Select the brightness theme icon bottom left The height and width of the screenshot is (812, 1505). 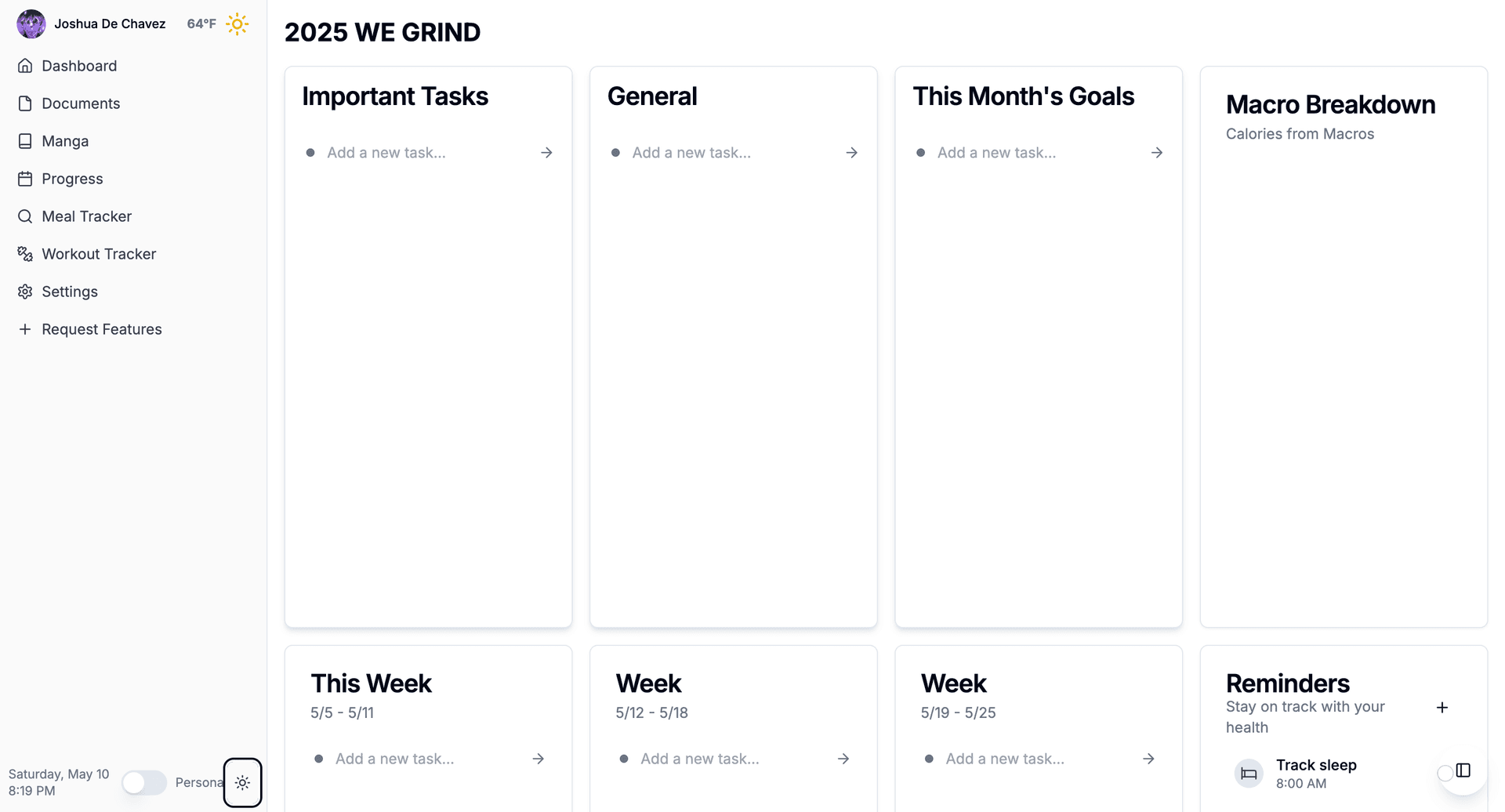click(242, 781)
